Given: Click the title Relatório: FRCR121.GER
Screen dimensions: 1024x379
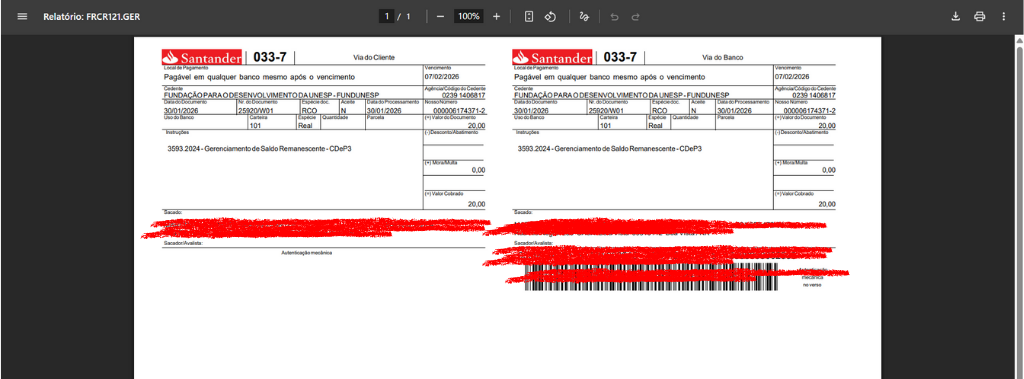Looking at the screenshot, I should point(91,16).
